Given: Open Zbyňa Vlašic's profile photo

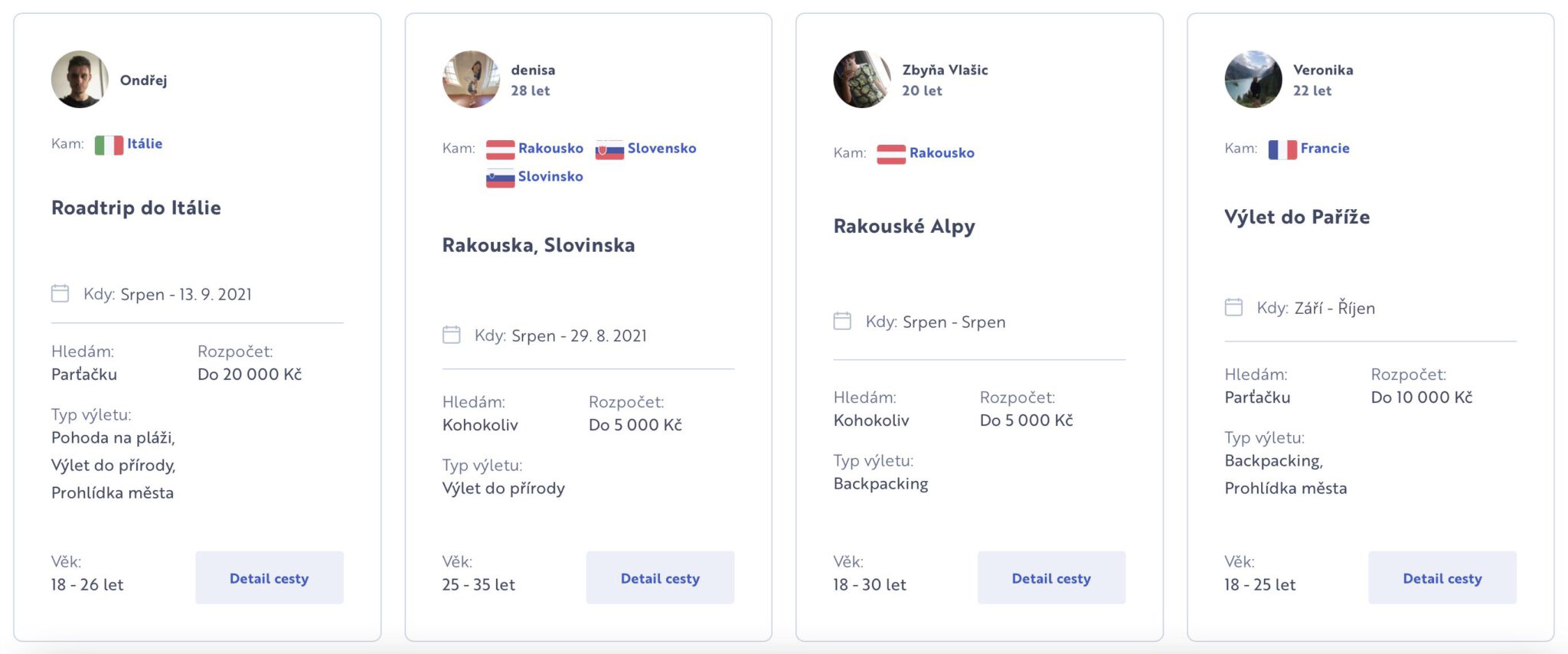Looking at the screenshot, I should (862, 80).
